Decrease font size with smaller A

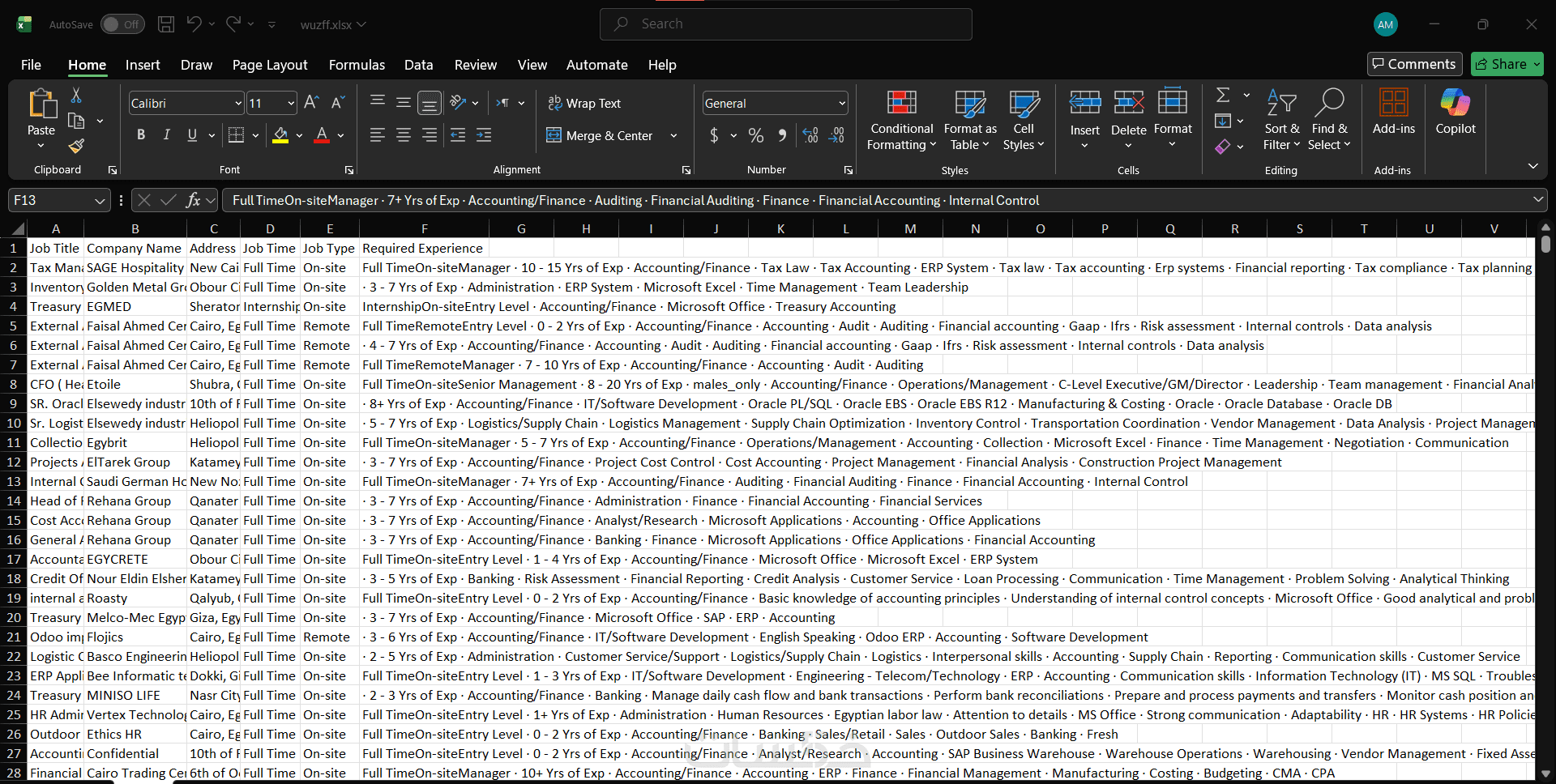point(338,103)
